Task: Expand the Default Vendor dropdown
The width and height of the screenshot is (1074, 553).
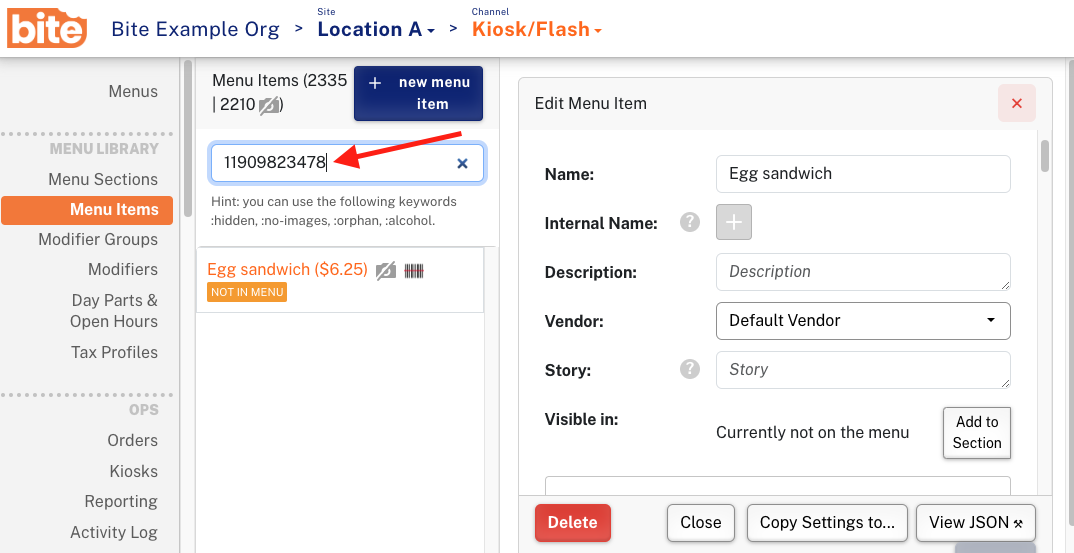Action: pyautogui.click(x=863, y=321)
